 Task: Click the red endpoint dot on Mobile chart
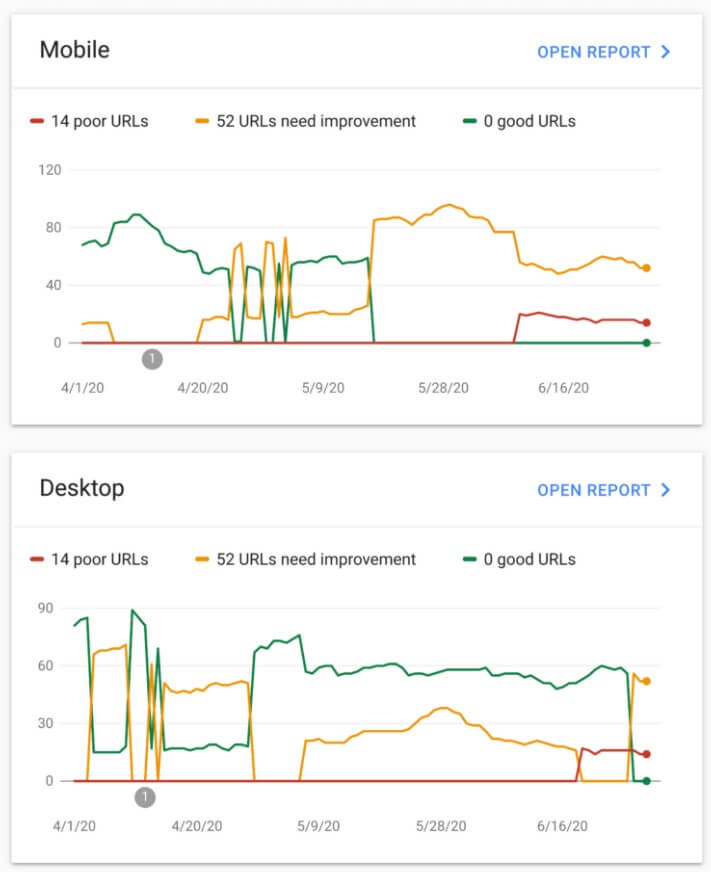coord(646,323)
